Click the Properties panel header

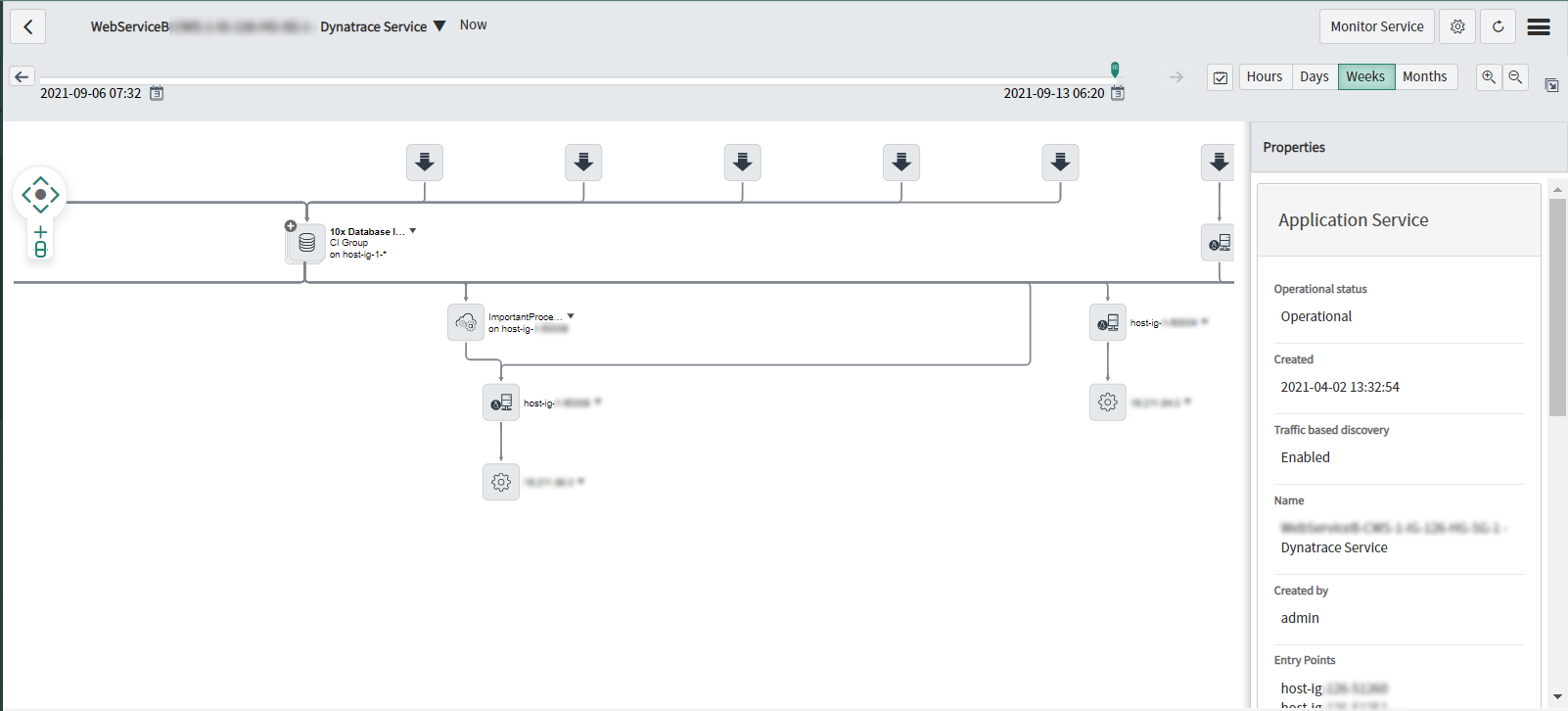coord(1408,147)
